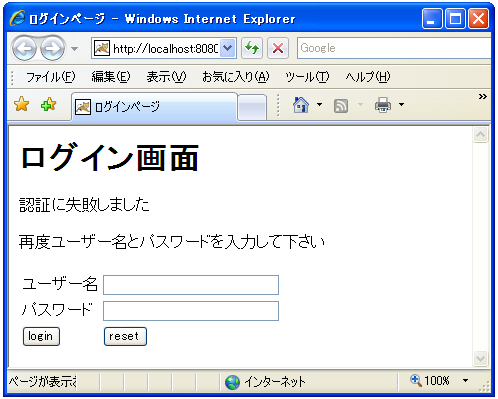Click the Internet Explorer logo in title bar
Image resolution: width=498 pixels, height=399 pixels.
17,18
